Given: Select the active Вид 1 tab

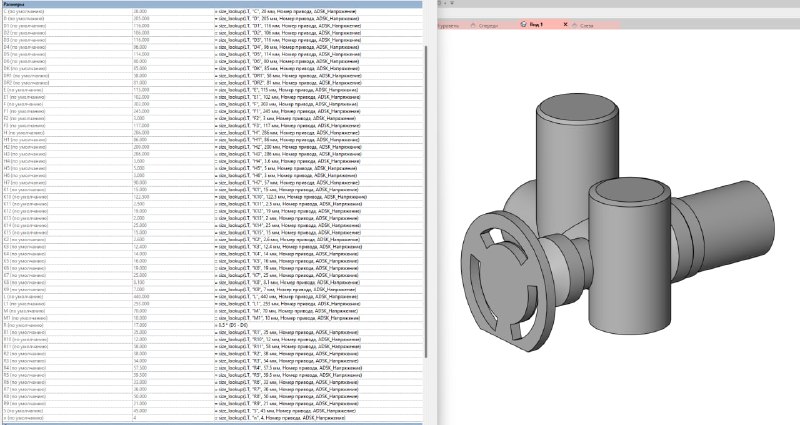Looking at the screenshot, I should 536,24.
